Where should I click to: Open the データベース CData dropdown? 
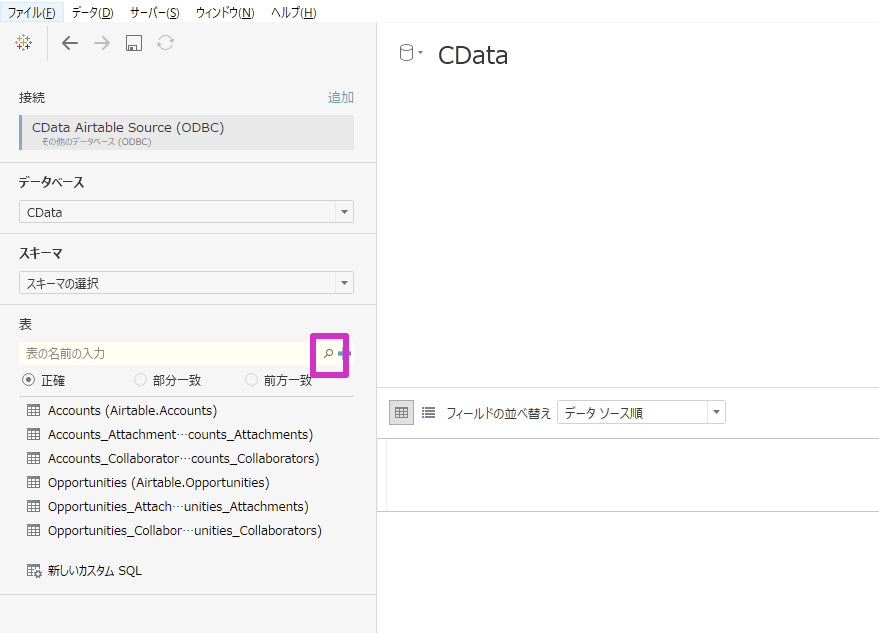coord(186,212)
